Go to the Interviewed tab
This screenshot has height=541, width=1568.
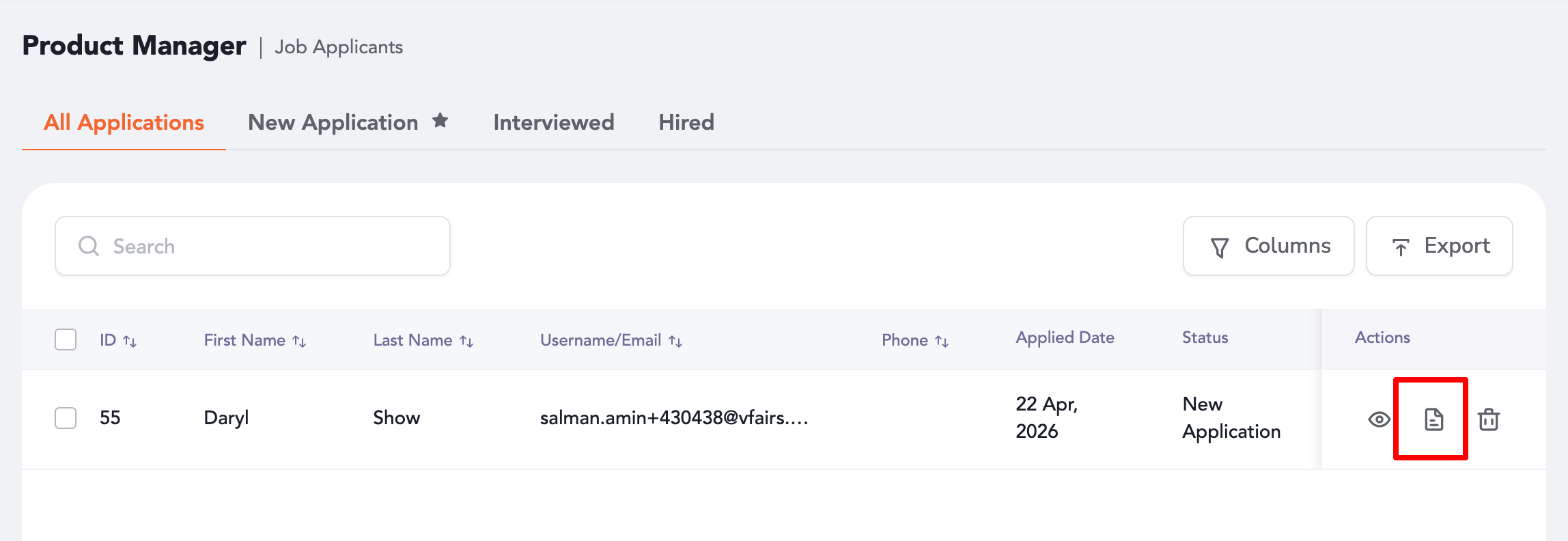point(553,122)
